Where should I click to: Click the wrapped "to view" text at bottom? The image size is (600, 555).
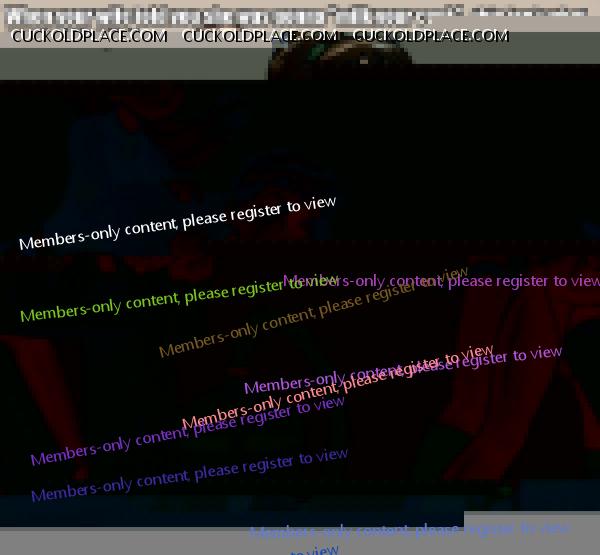point(315,550)
